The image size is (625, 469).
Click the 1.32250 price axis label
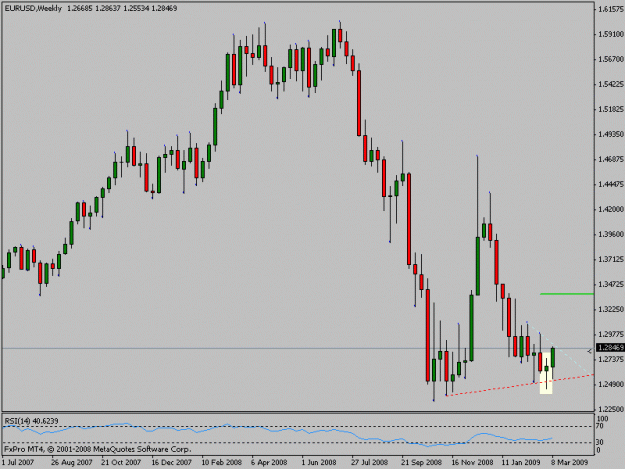(x=611, y=309)
